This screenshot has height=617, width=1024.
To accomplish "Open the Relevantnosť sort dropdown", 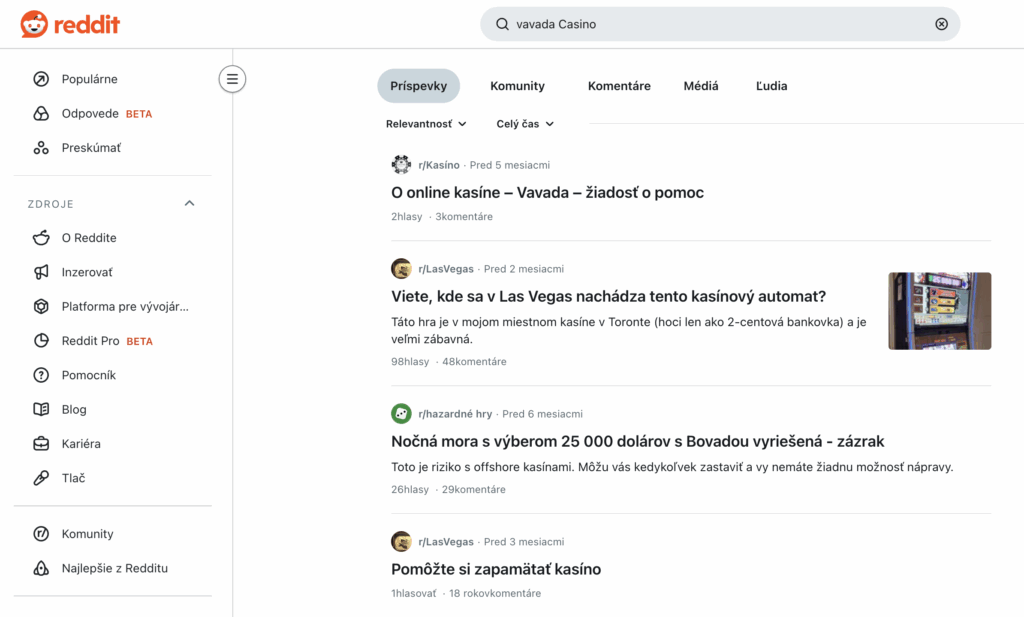I will 426,124.
